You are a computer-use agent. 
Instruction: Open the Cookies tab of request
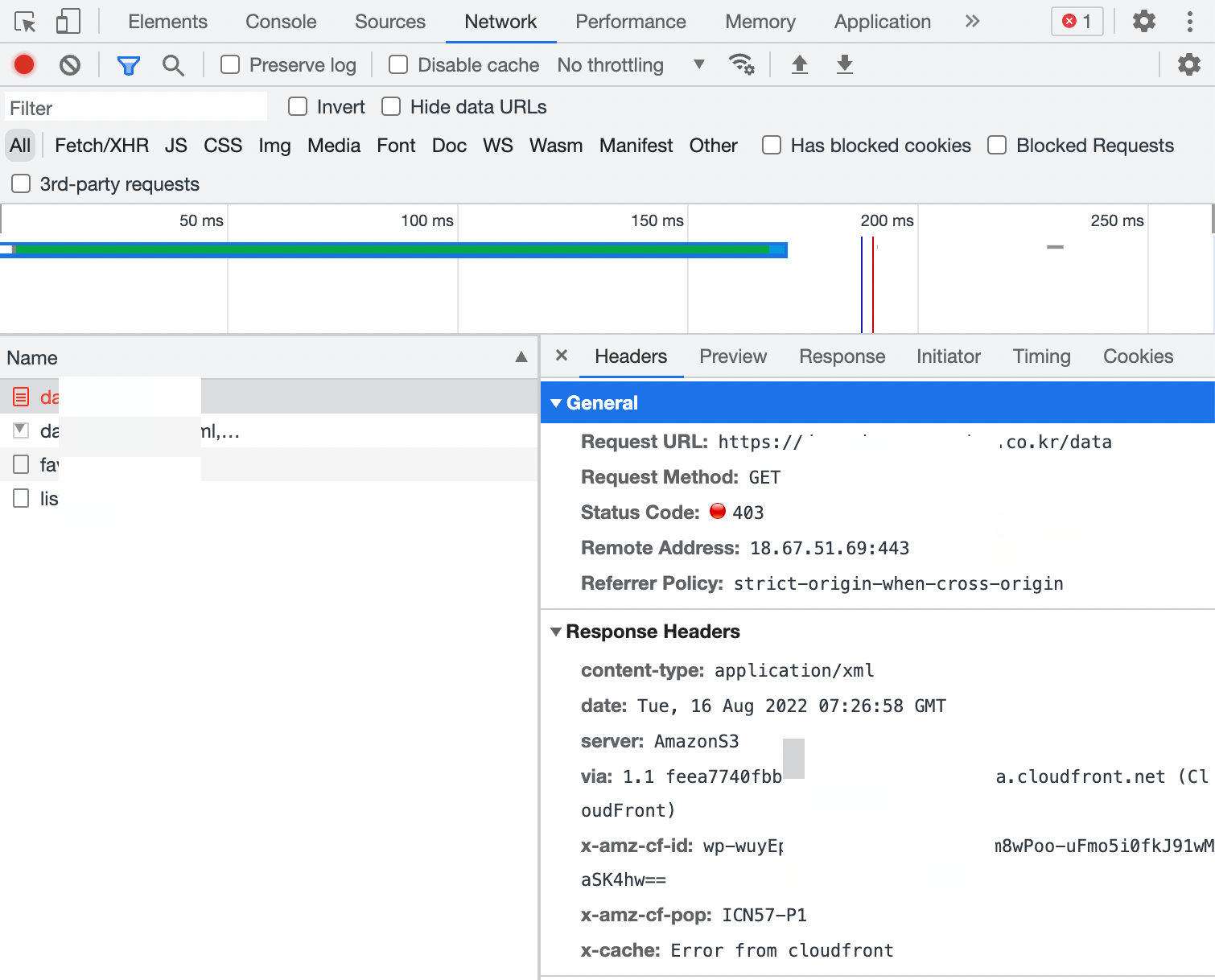click(x=1138, y=356)
